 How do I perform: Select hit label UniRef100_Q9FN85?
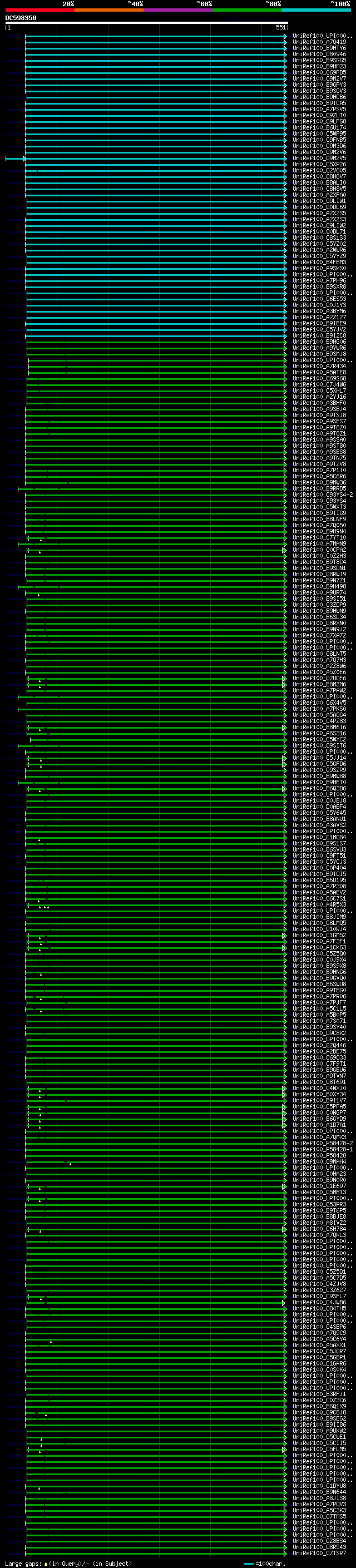pos(319,140)
